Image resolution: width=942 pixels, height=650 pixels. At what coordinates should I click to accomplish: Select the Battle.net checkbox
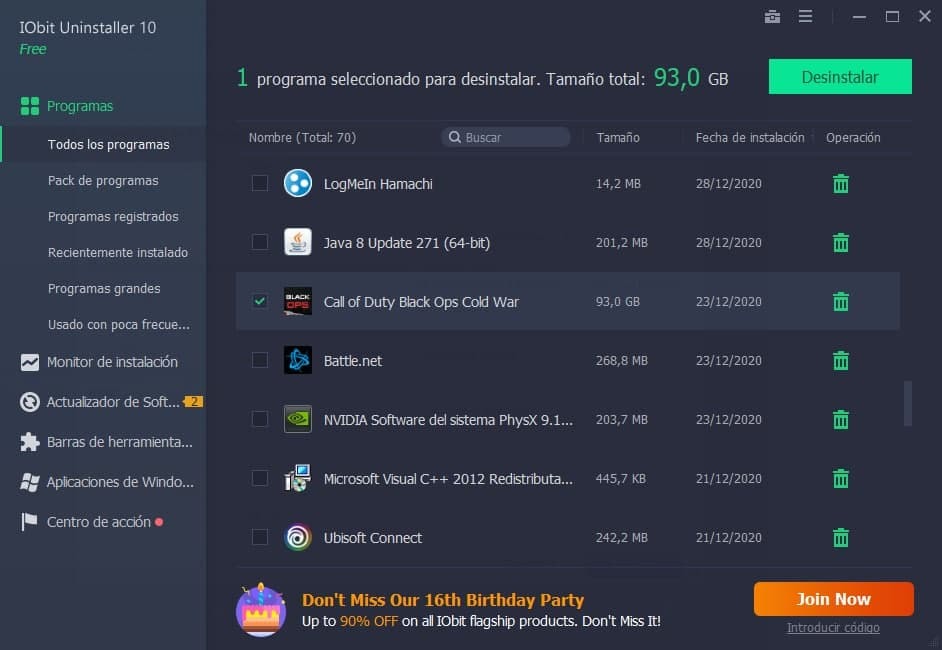[260, 360]
